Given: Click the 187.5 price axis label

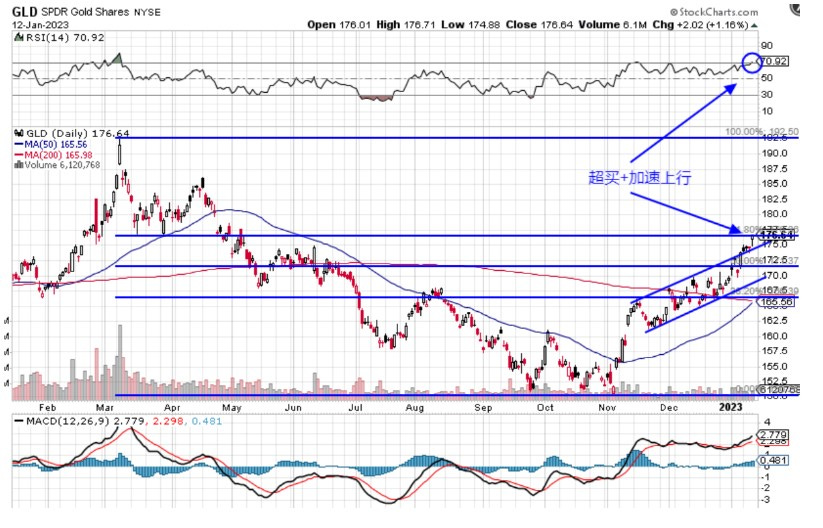Looking at the screenshot, I should point(774,168).
